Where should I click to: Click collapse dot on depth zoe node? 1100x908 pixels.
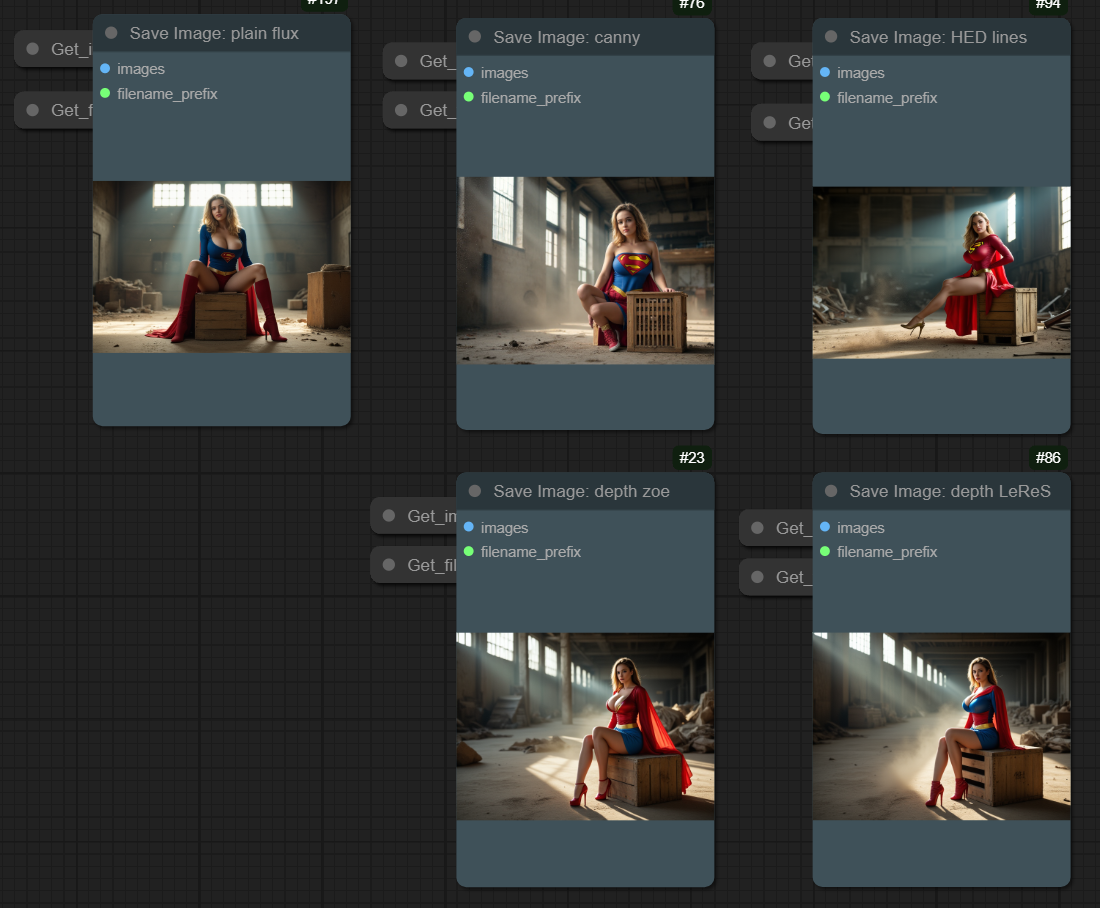point(475,491)
